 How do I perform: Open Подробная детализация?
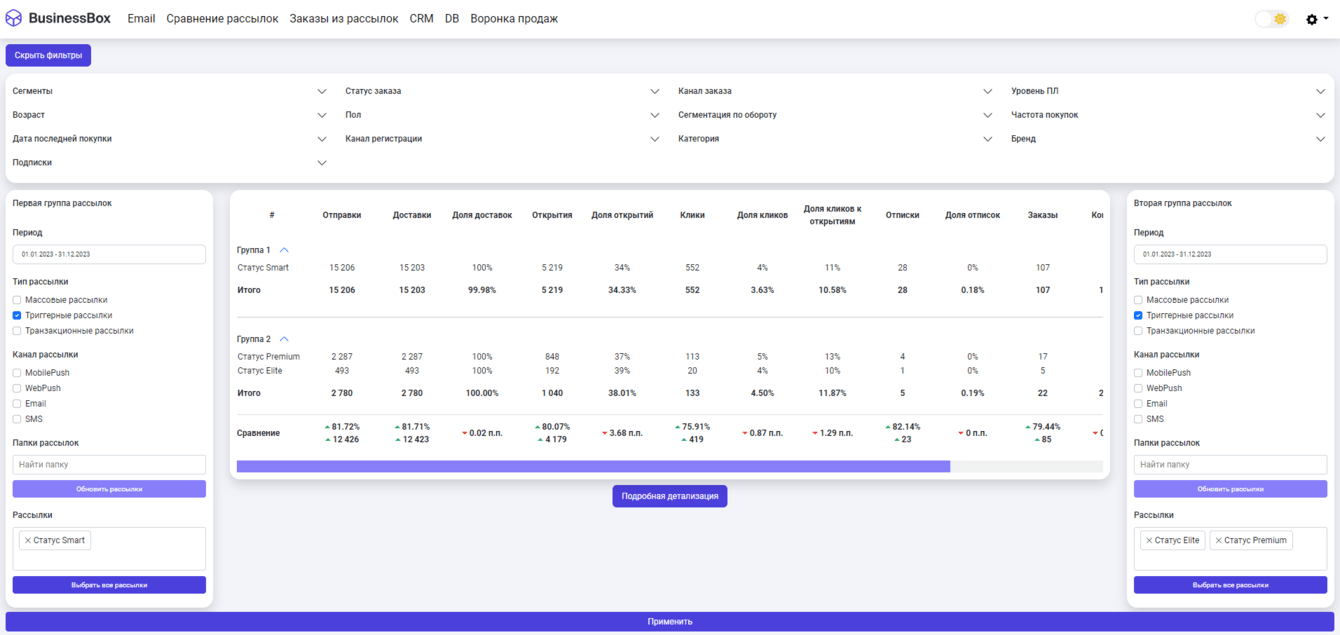tap(669, 496)
